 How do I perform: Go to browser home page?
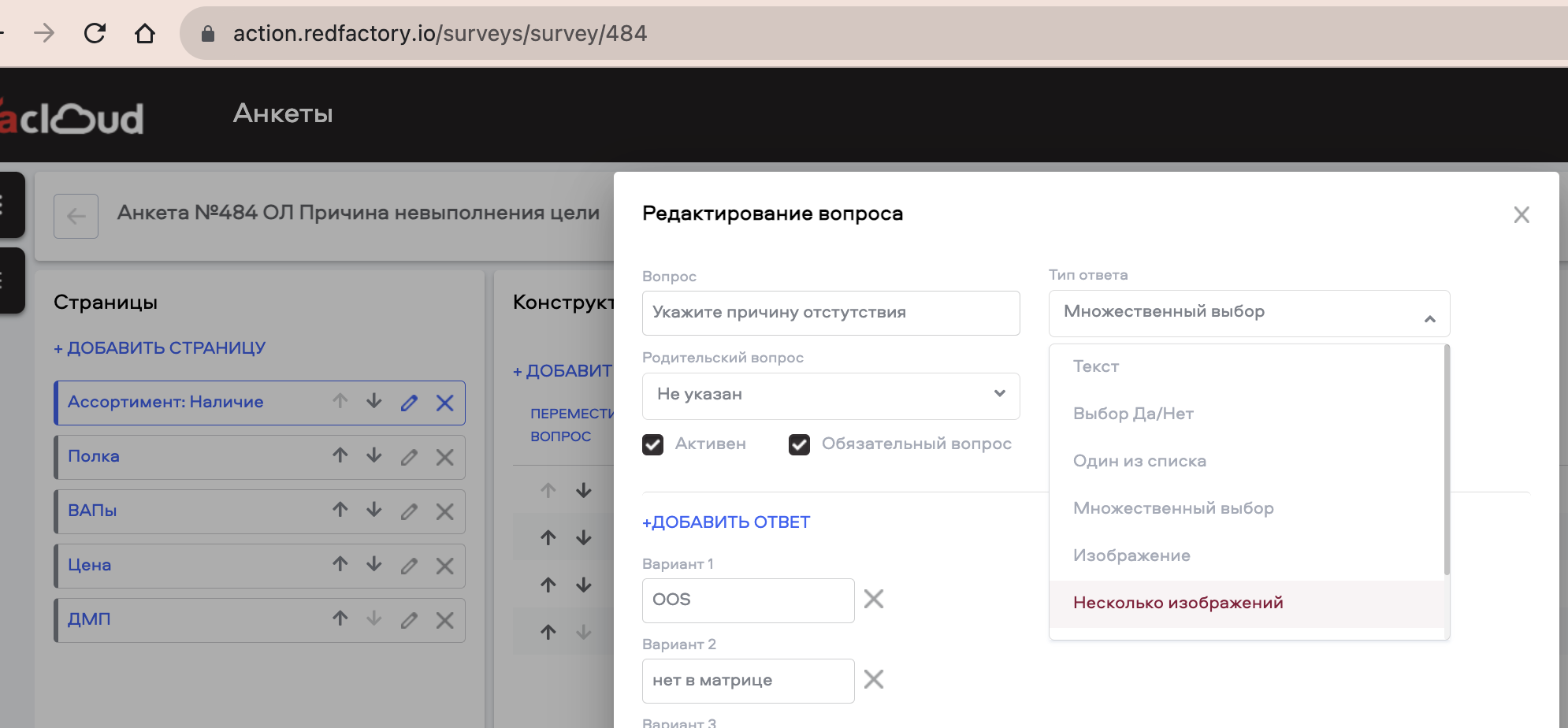(145, 33)
